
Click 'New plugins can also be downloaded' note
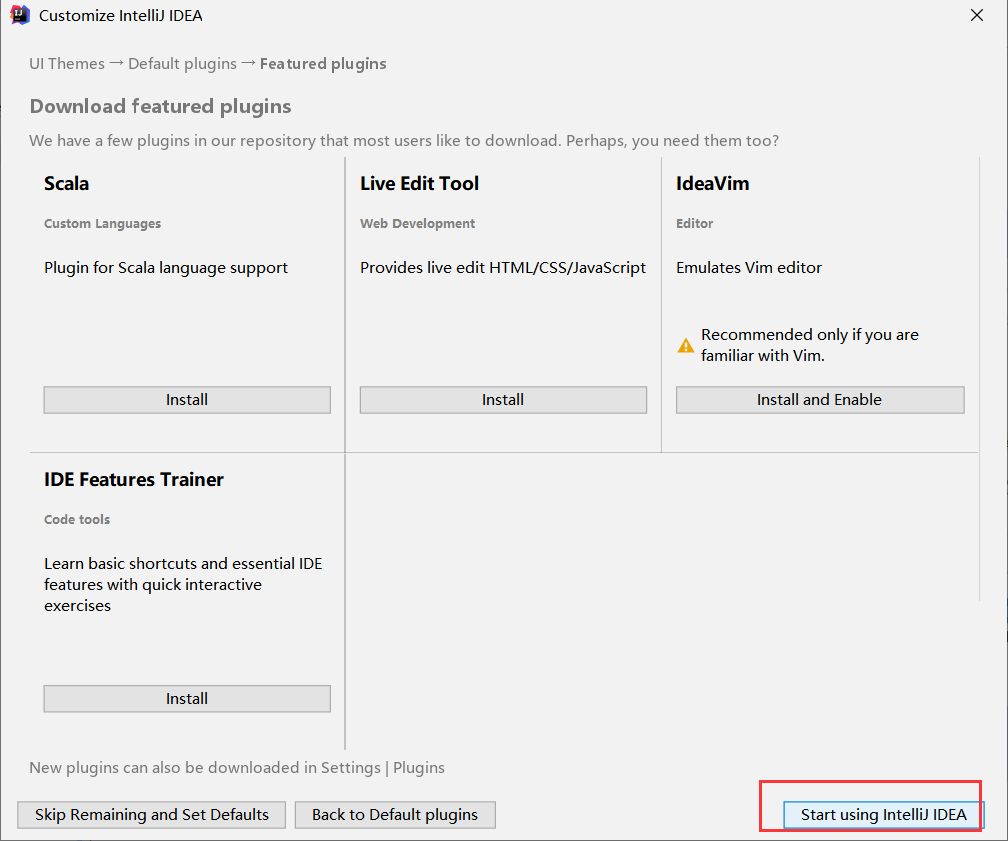(x=237, y=768)
